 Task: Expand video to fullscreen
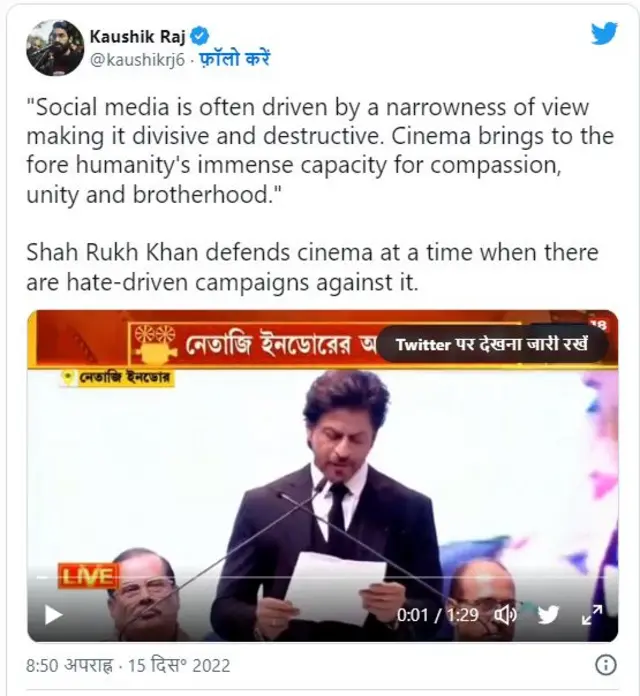pos(592,615)
